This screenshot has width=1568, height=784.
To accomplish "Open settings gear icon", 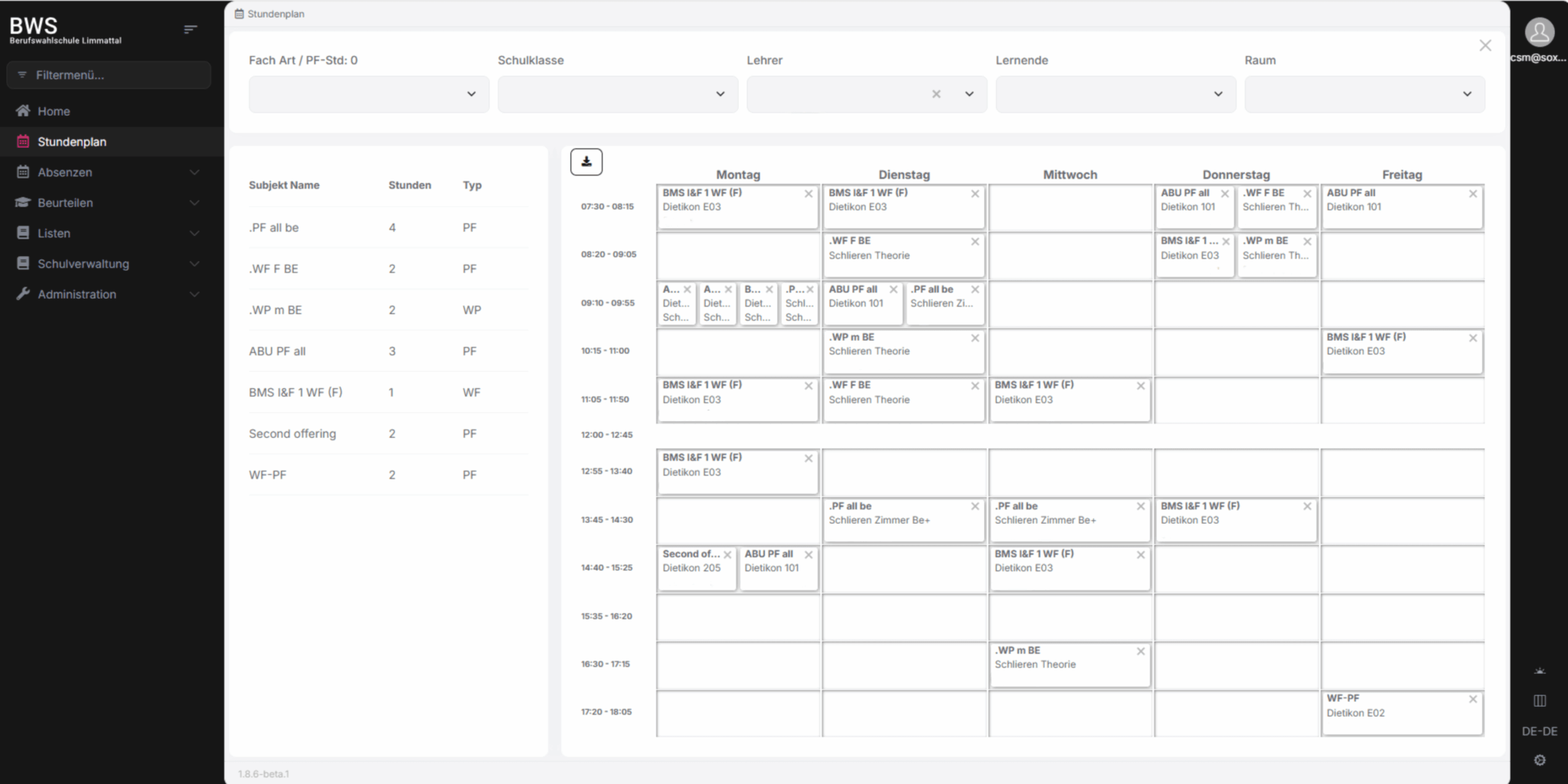I will pyautogui.click(x=1540, y=760).
